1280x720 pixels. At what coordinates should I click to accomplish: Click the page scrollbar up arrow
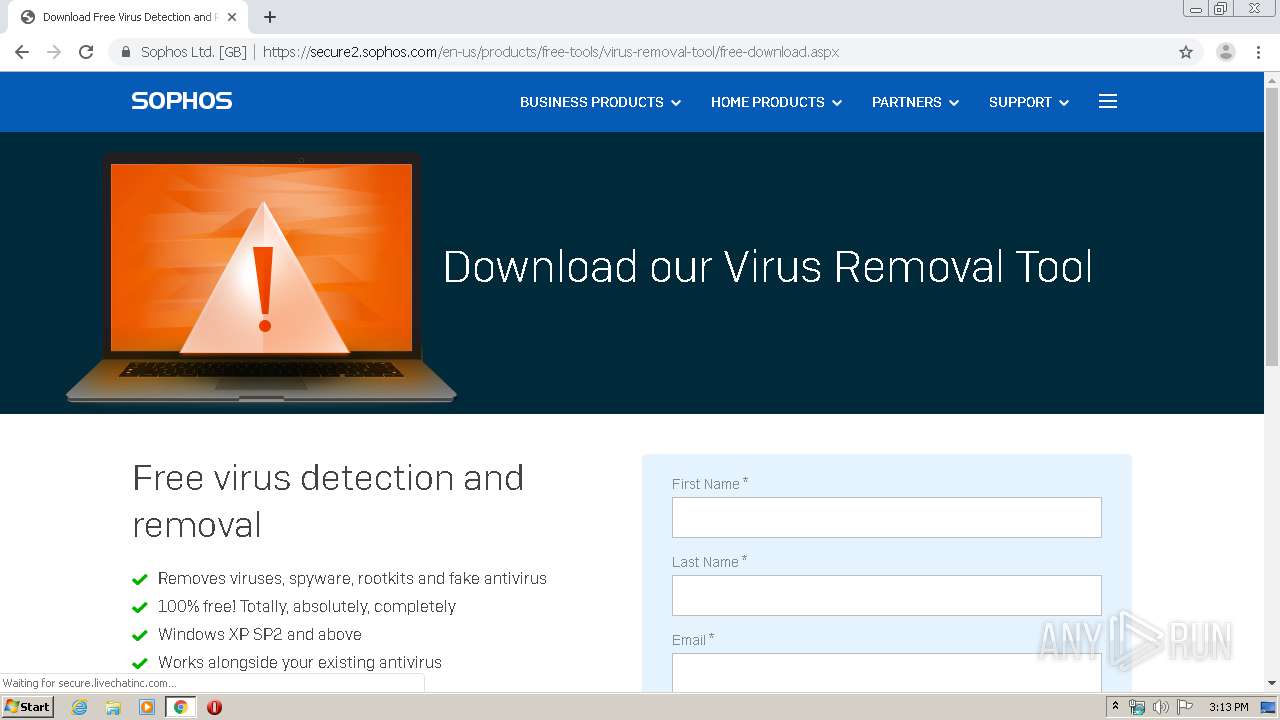1272,80
